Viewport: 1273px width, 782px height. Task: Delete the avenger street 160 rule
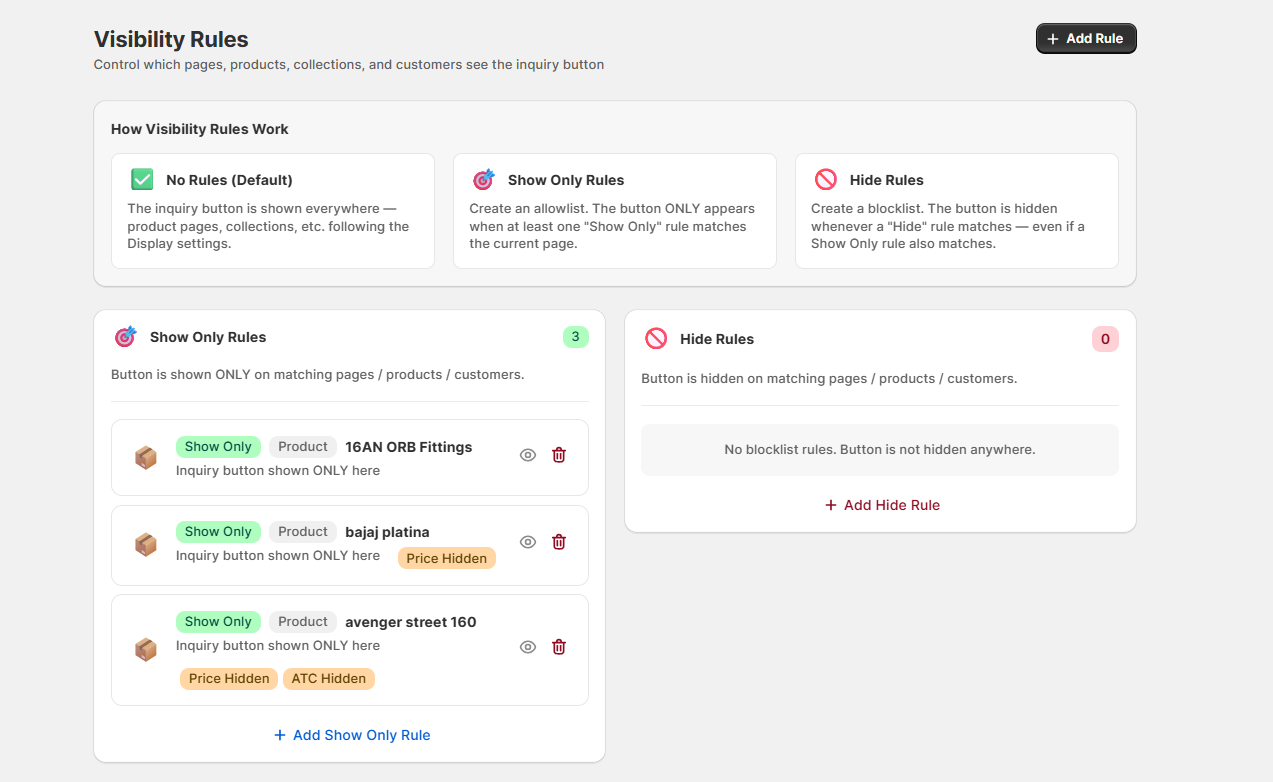point(559,647)
